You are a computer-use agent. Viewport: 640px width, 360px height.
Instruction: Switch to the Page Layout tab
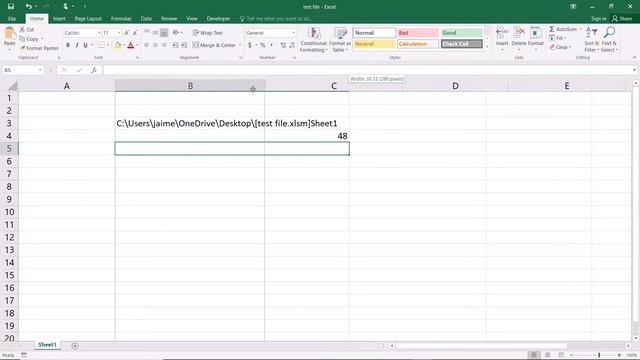point(88,19)
